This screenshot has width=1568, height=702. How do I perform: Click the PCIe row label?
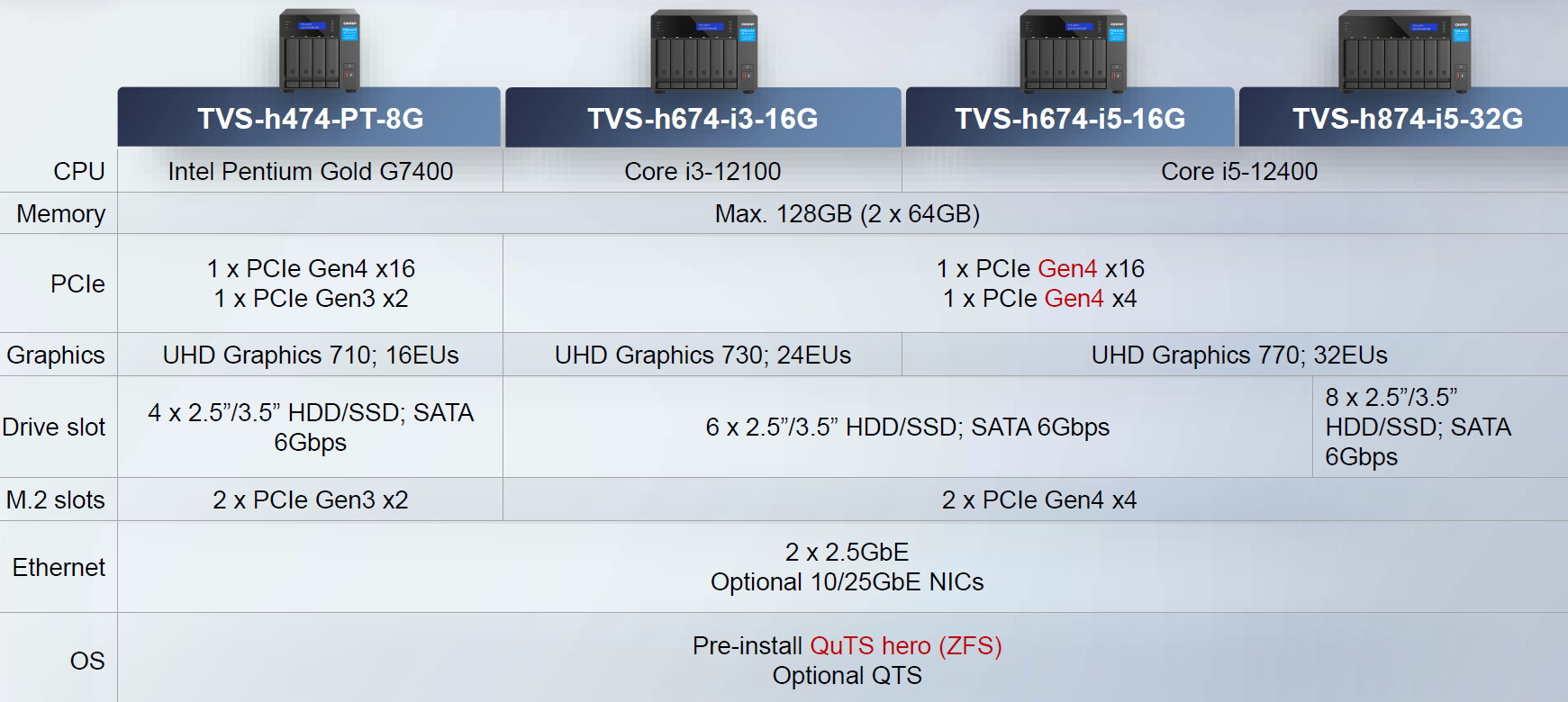77,283
